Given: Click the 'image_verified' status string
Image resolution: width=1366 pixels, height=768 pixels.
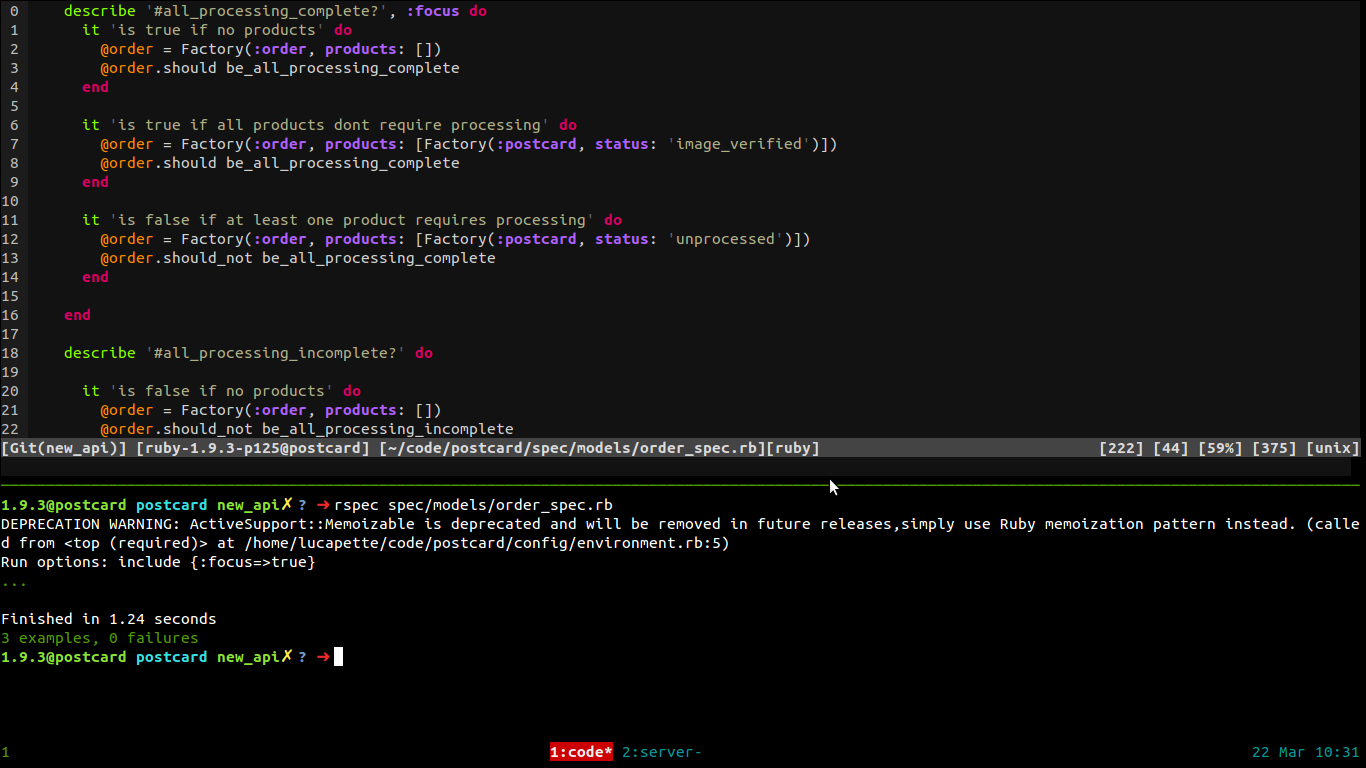Looking at the screenshot, I should coord(739,144).
